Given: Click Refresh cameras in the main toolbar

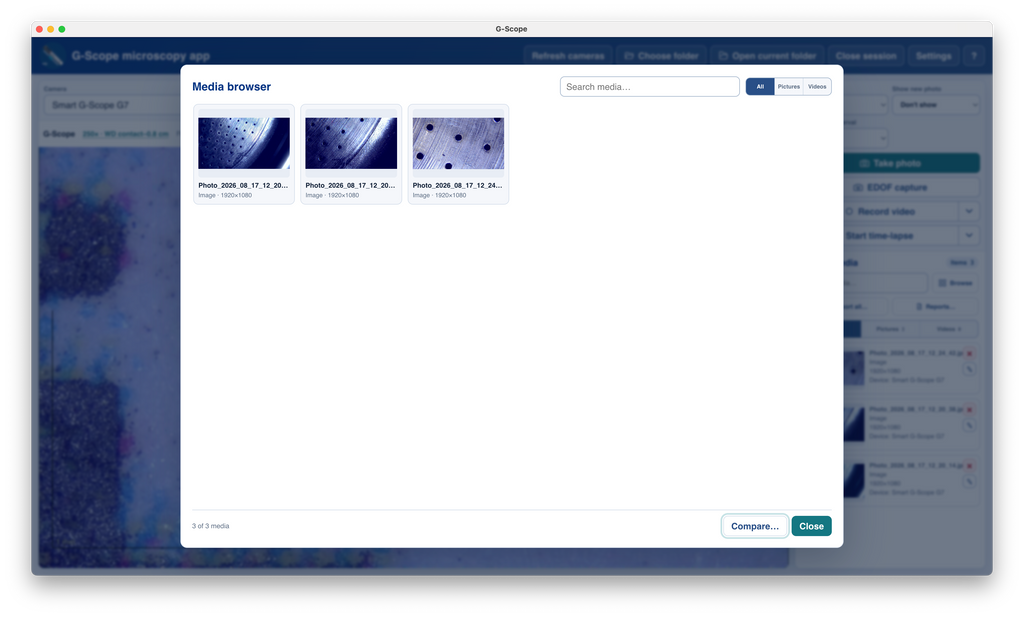Looking at the screenshot, I should 568,56.
